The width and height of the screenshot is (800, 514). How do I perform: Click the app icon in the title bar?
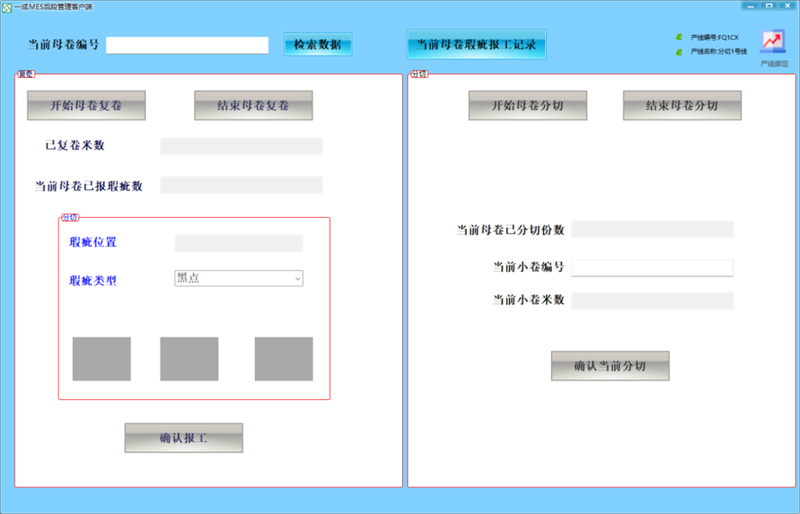7,6
